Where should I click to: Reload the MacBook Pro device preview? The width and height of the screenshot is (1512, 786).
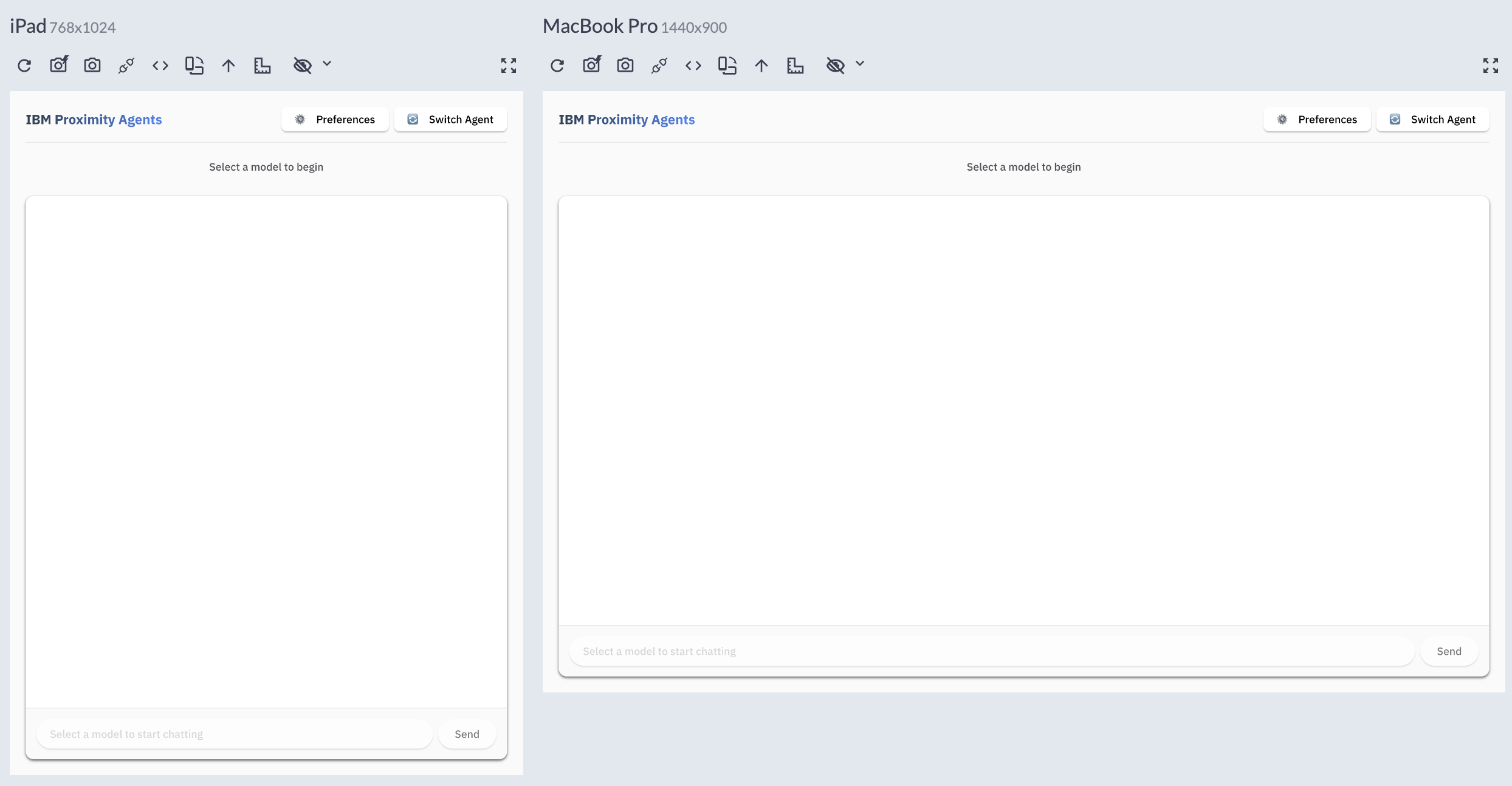557,66
